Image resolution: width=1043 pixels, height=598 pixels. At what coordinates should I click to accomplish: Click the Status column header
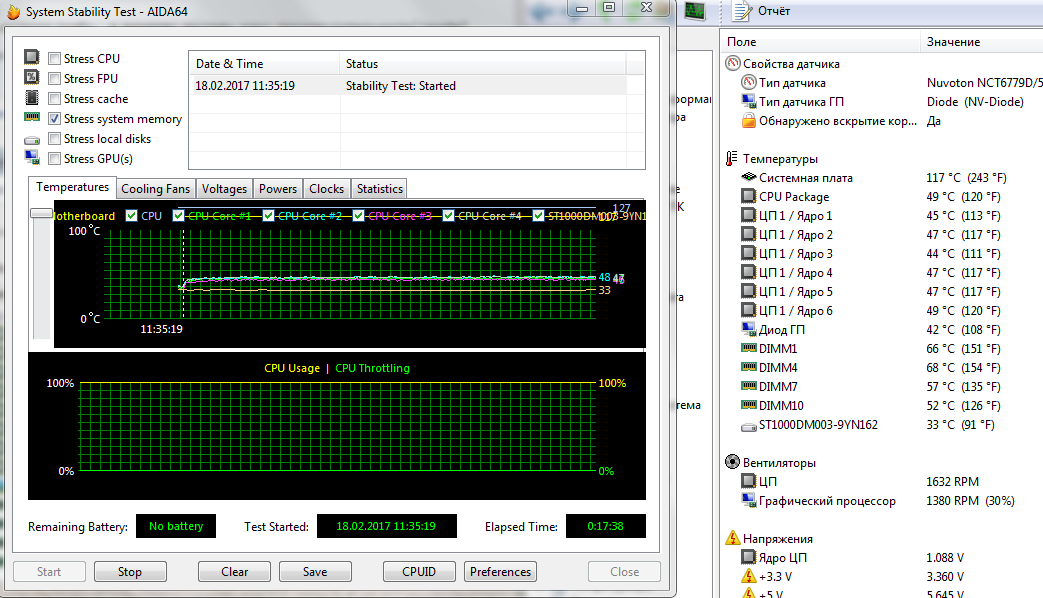483,64
